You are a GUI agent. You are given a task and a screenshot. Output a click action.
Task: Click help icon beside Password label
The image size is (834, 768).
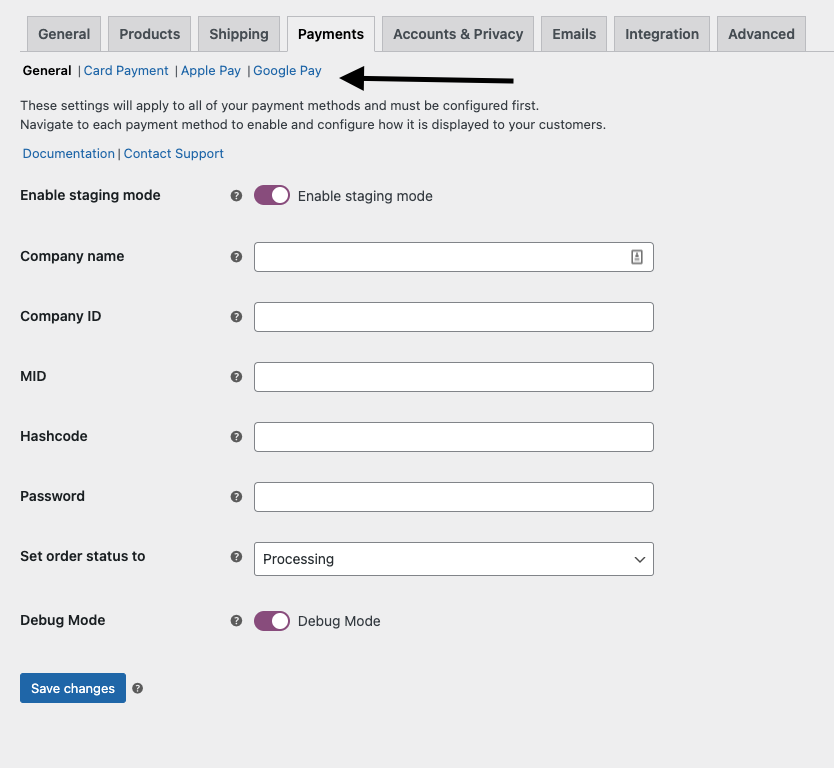[236, 497]
